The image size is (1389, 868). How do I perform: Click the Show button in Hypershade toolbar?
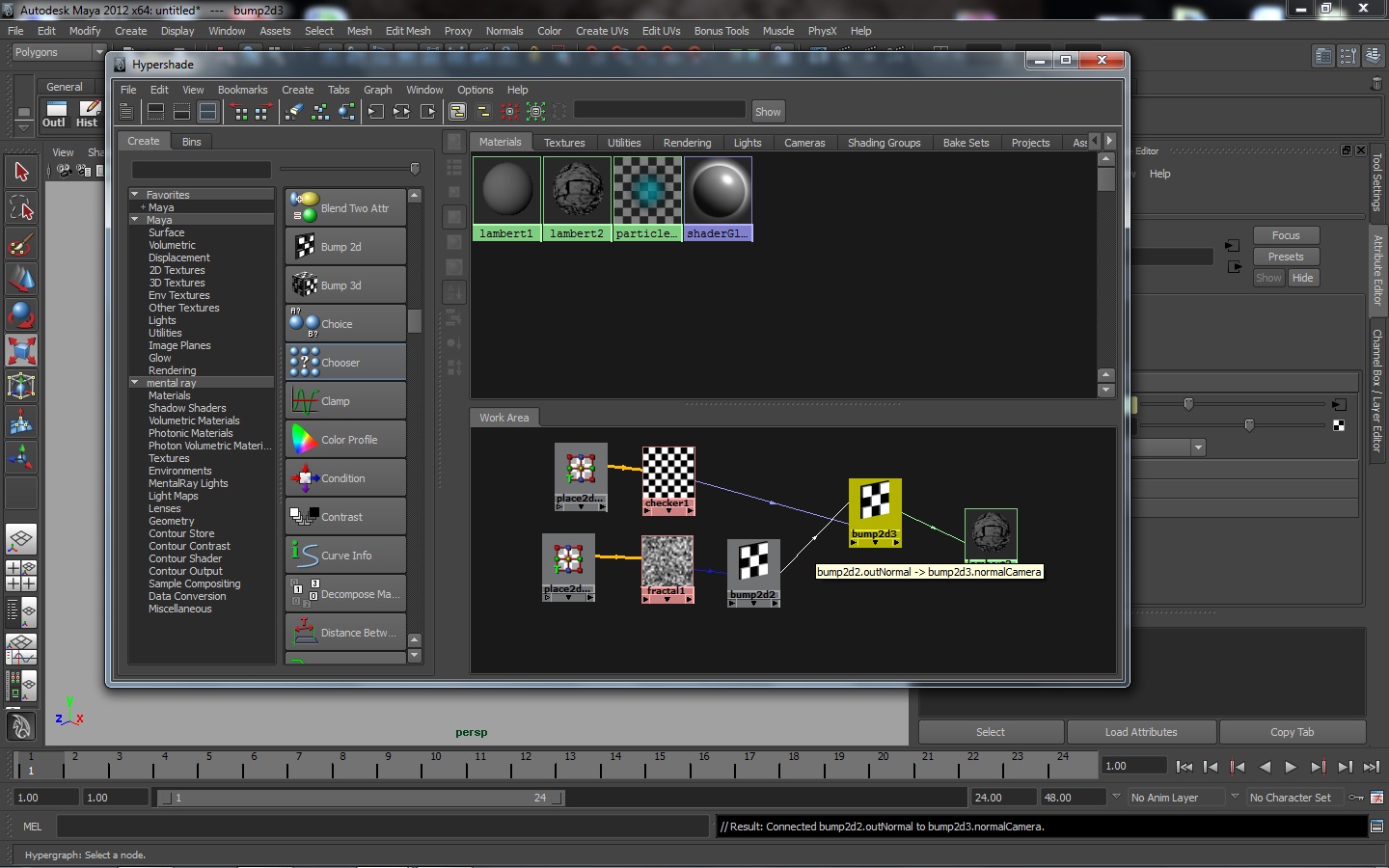tap(768, 112)
